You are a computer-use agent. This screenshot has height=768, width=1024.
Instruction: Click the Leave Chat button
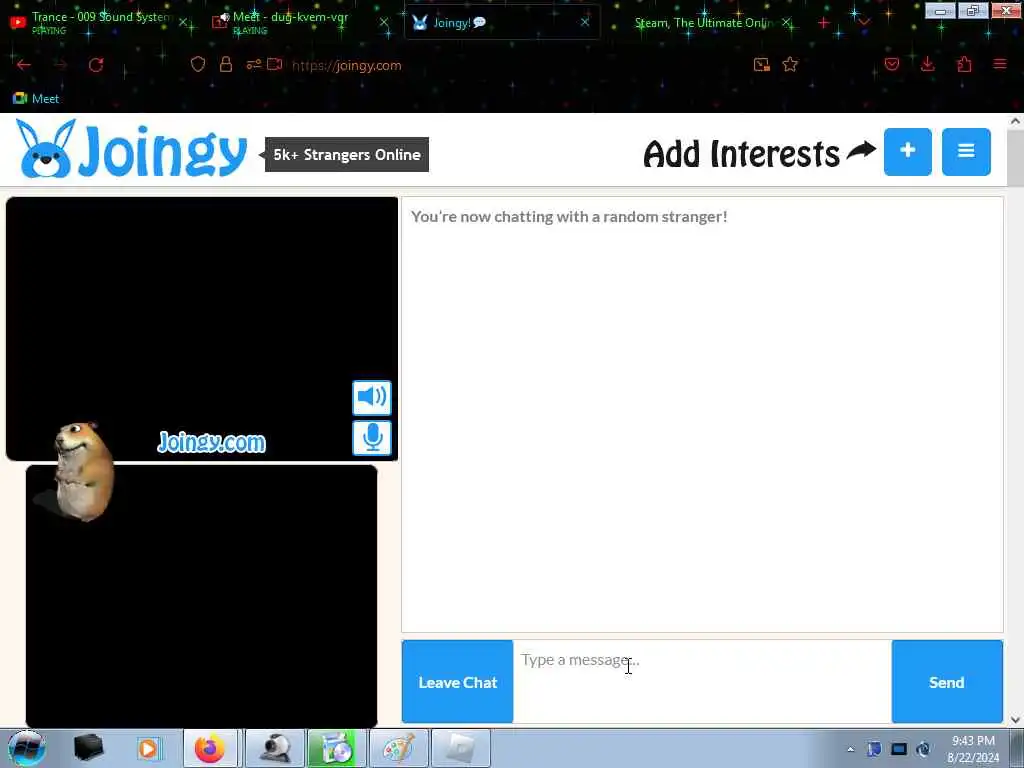coord(457,682)
